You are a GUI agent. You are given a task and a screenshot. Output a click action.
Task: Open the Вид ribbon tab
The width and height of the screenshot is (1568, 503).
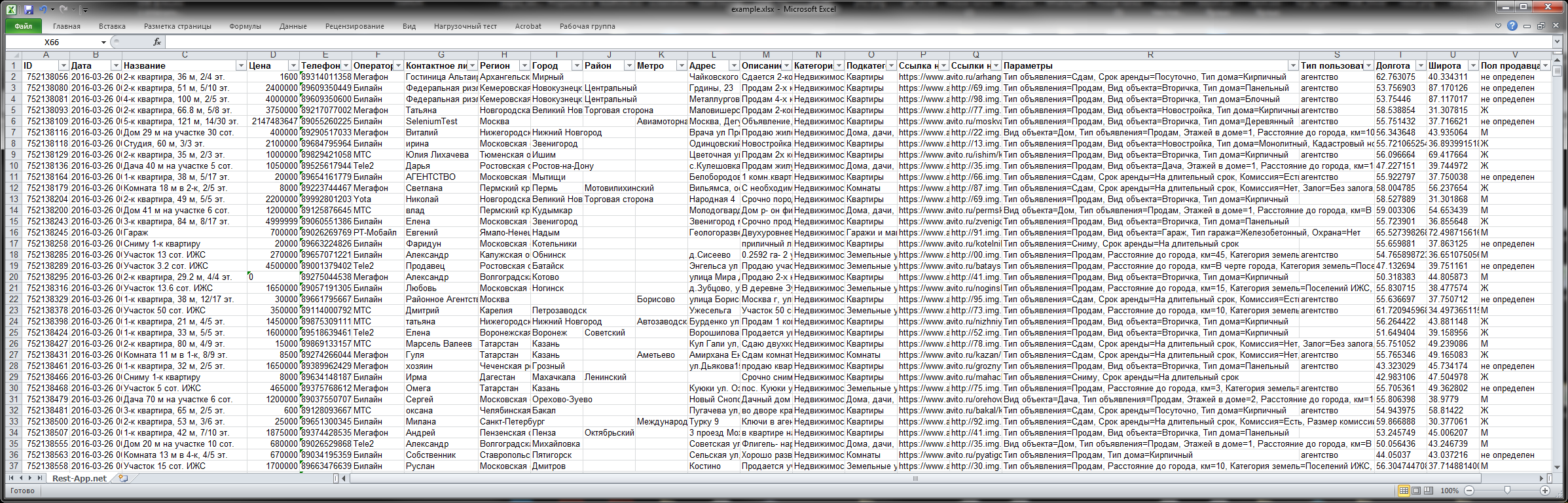[409, 26]
